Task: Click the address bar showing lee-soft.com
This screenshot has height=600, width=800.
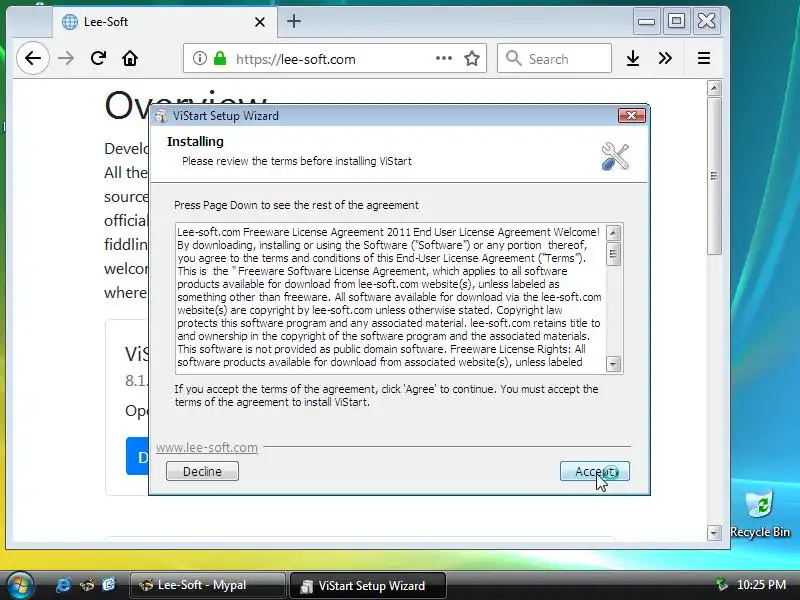Action: point(334,59)
